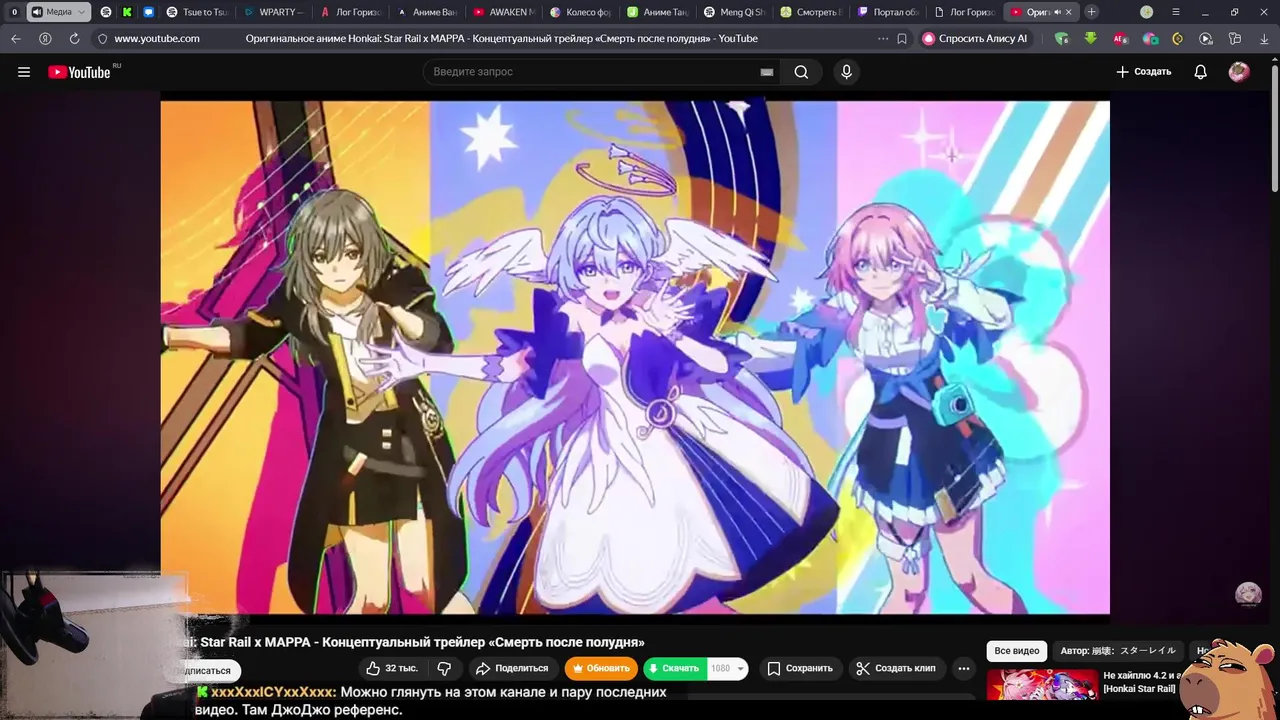Image resolution: width=1280 pixels, height=720 pixels.
Task: Open the red AE extension icon
Action: coord(1120,39)
